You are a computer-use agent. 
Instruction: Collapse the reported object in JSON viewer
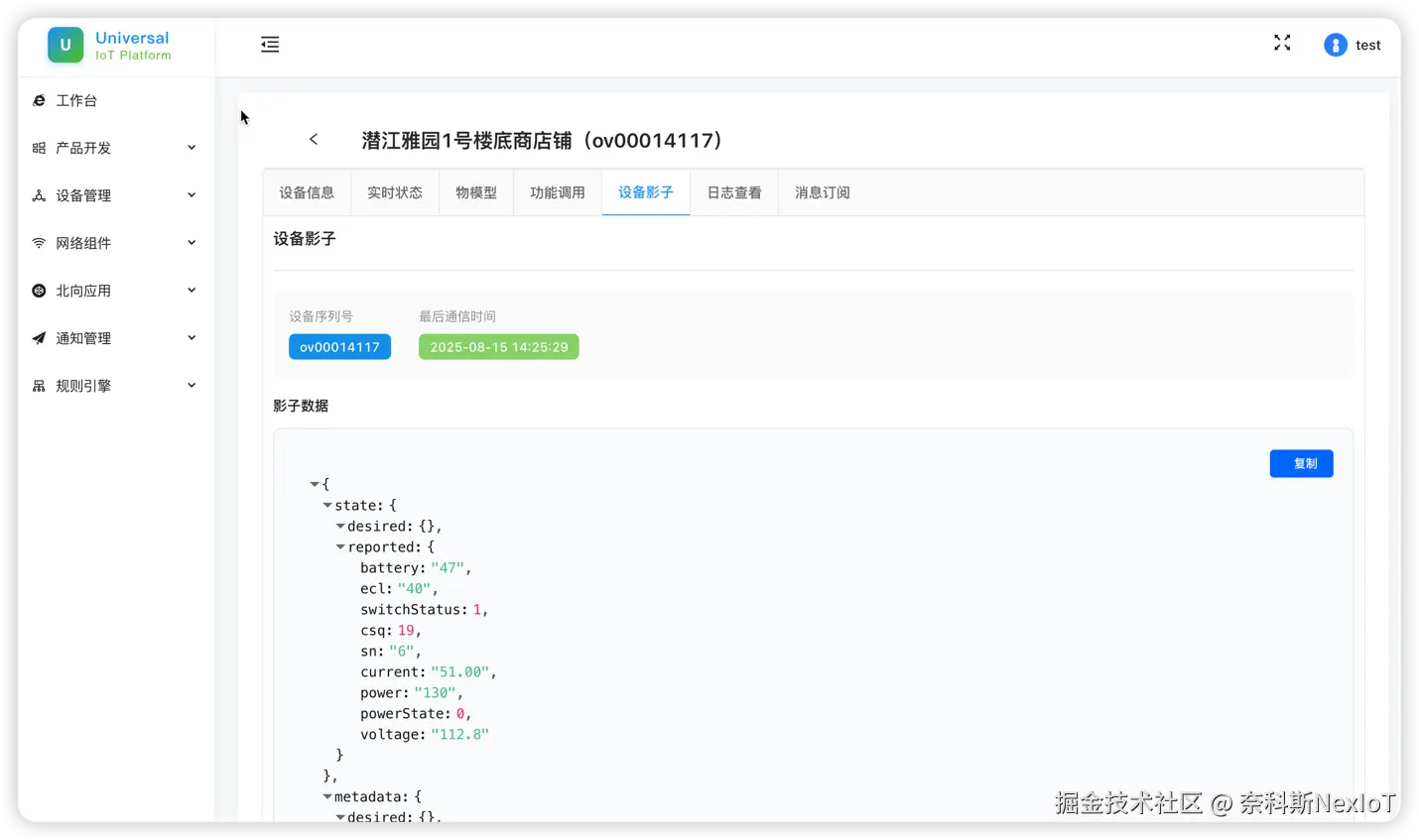(340, 546)
